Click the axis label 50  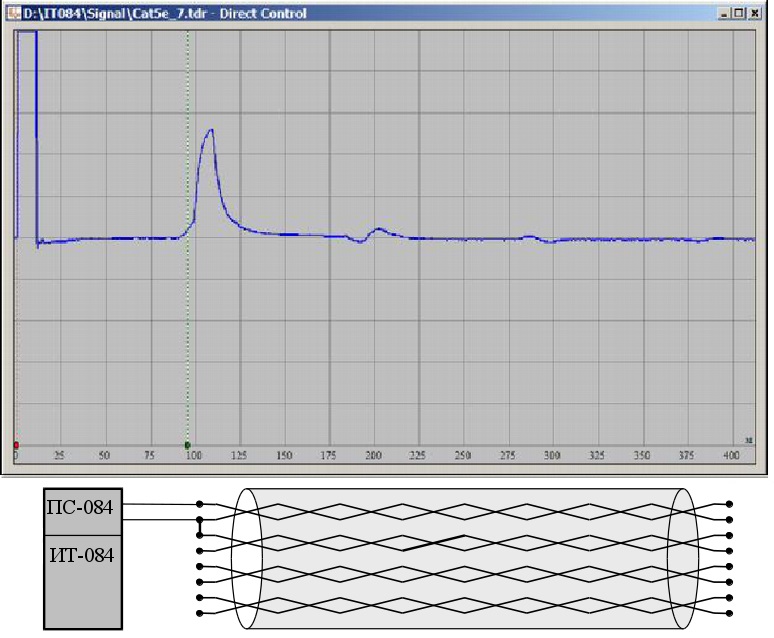(x=104, y=455)
